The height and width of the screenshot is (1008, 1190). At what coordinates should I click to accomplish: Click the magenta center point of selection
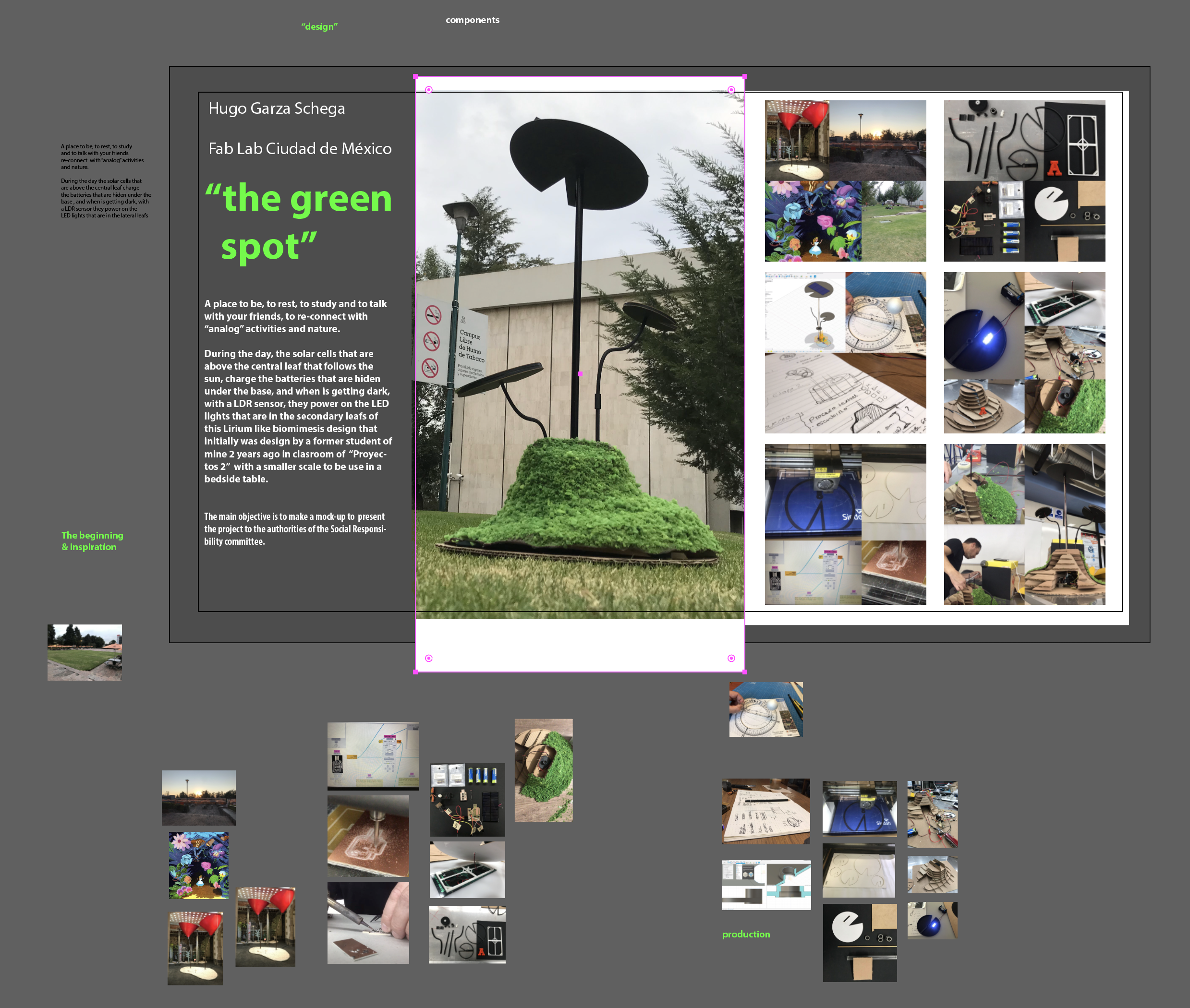pyautogui.click(x=580, y=374)
